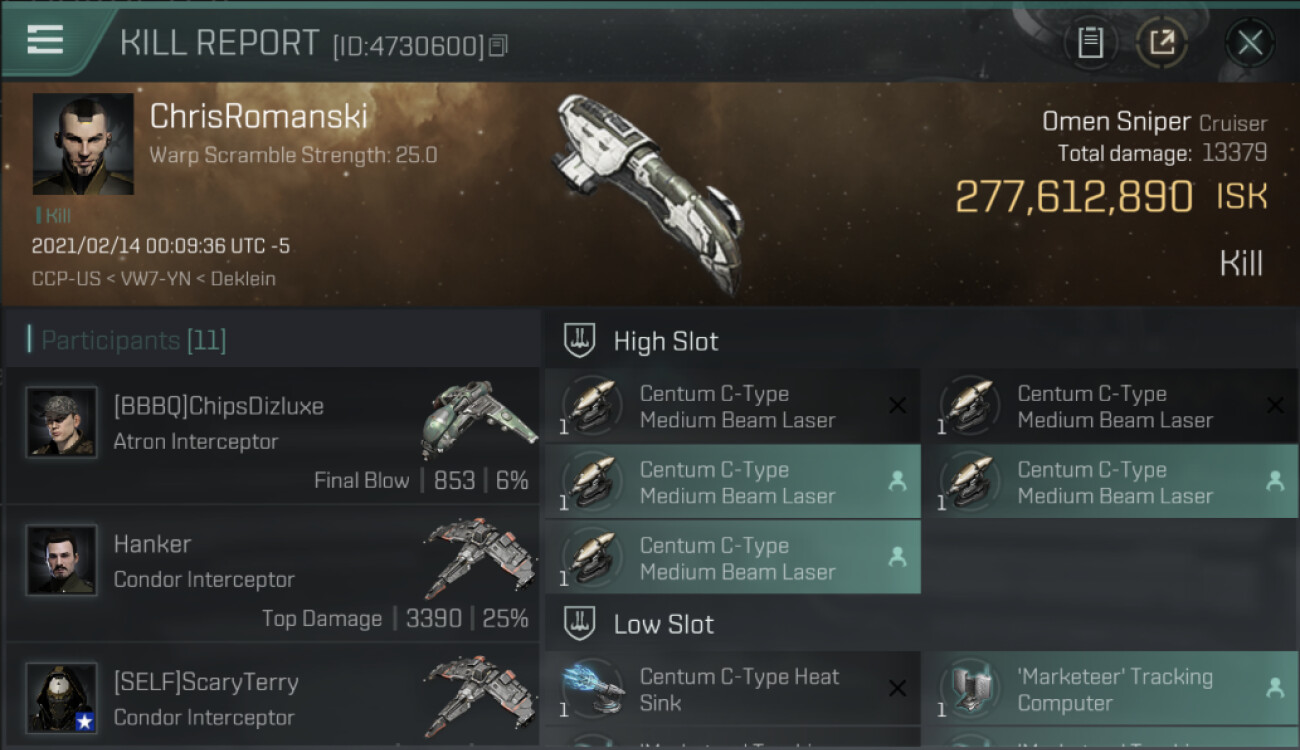The height and width of the screenshot is (750, 1300).
Task: Select 'Marketeer' Tracking Computer icon
Action: [x=969, y=690]
